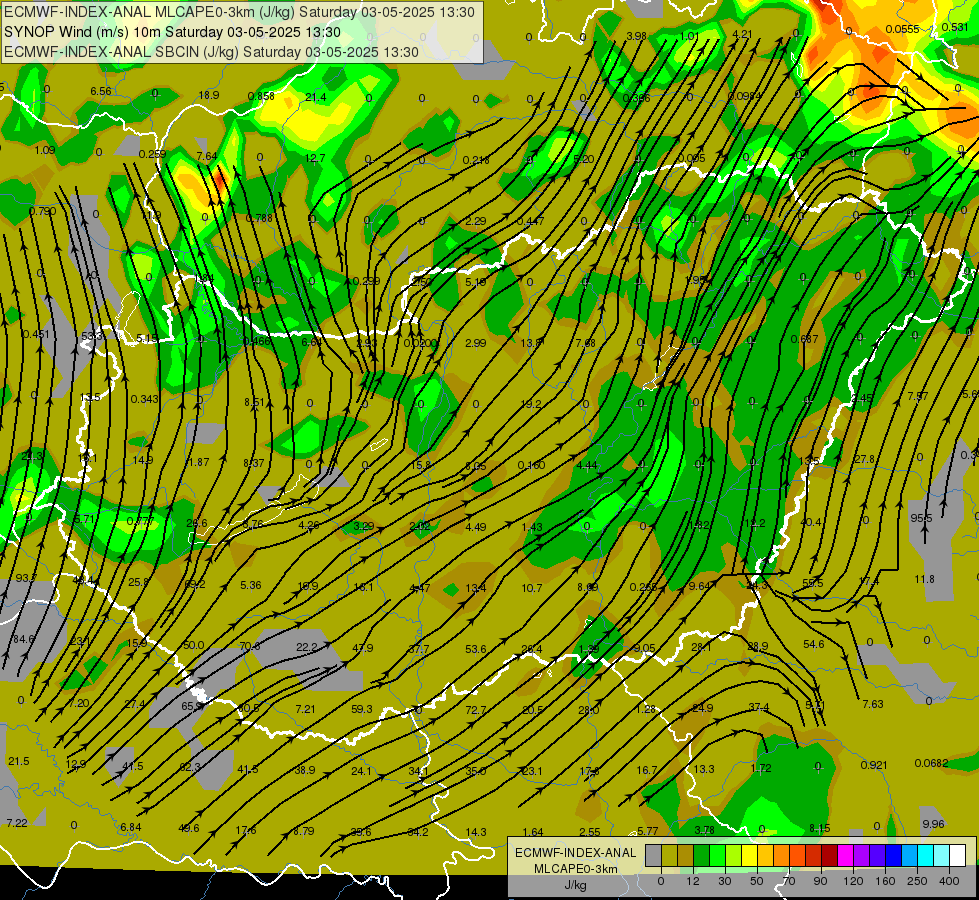
Task: Click the map value 22.2
Action: [x=307, y=648]
